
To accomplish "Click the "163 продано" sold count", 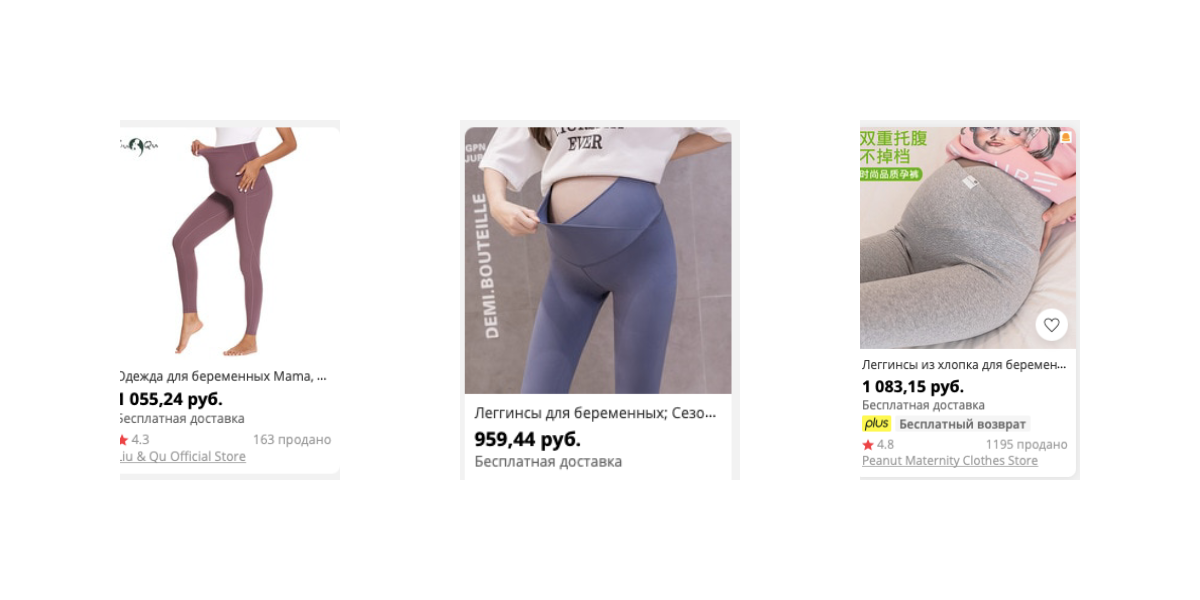I will (292, 440).
